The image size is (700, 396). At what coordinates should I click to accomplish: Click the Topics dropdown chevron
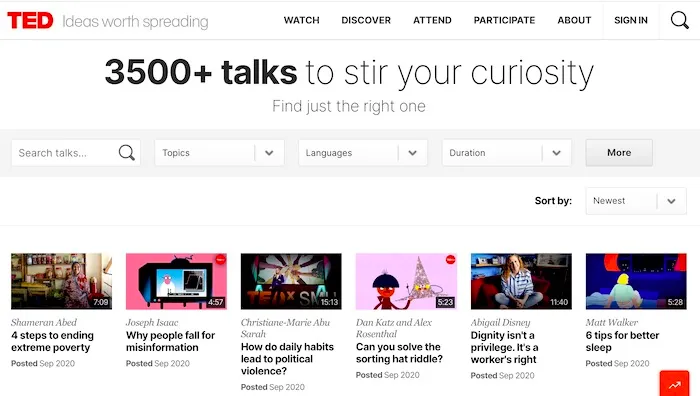point(269,153)
